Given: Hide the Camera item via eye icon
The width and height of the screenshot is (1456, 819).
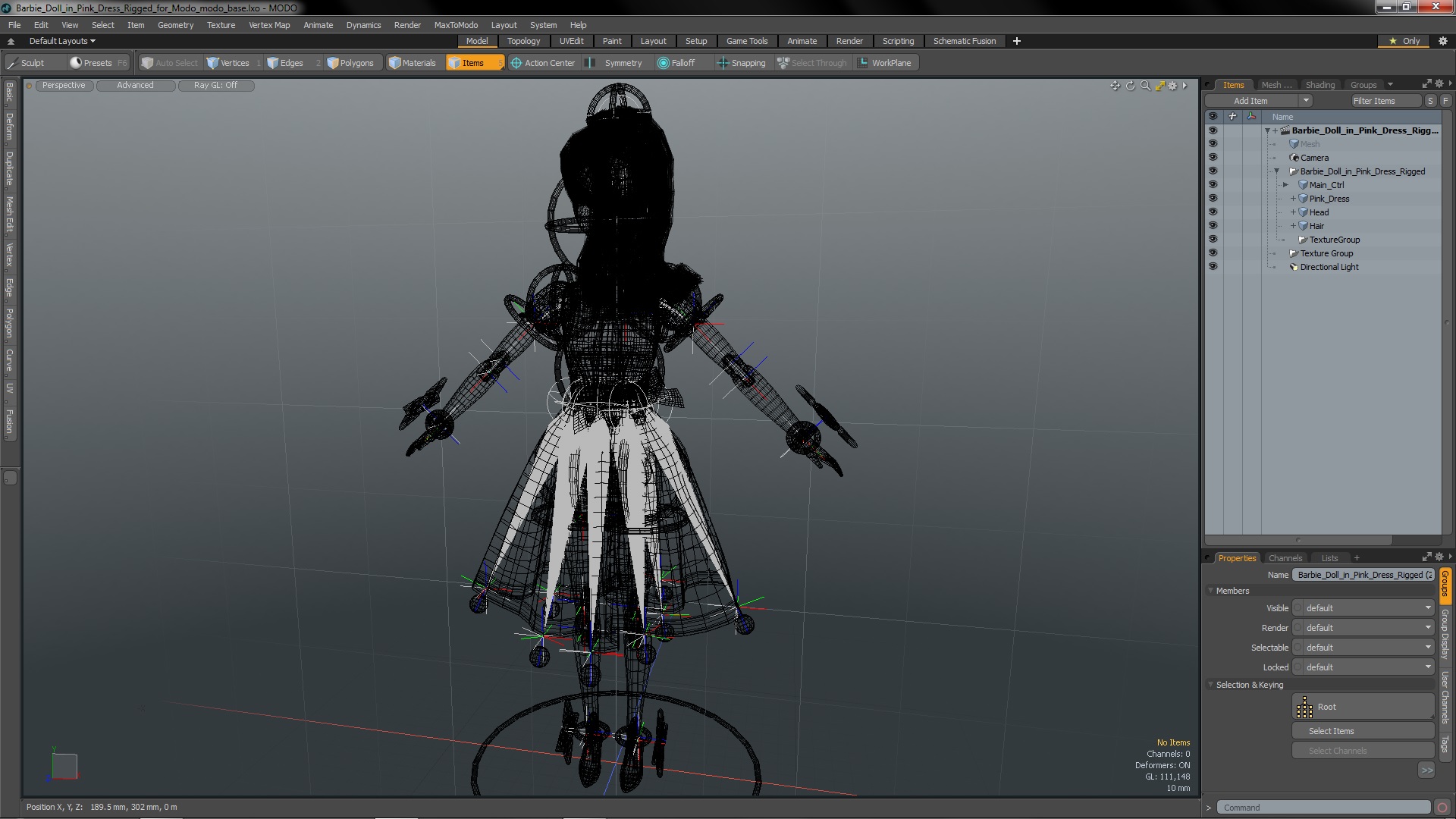Looking at the screenshot, I should (x=1213, y=158).
